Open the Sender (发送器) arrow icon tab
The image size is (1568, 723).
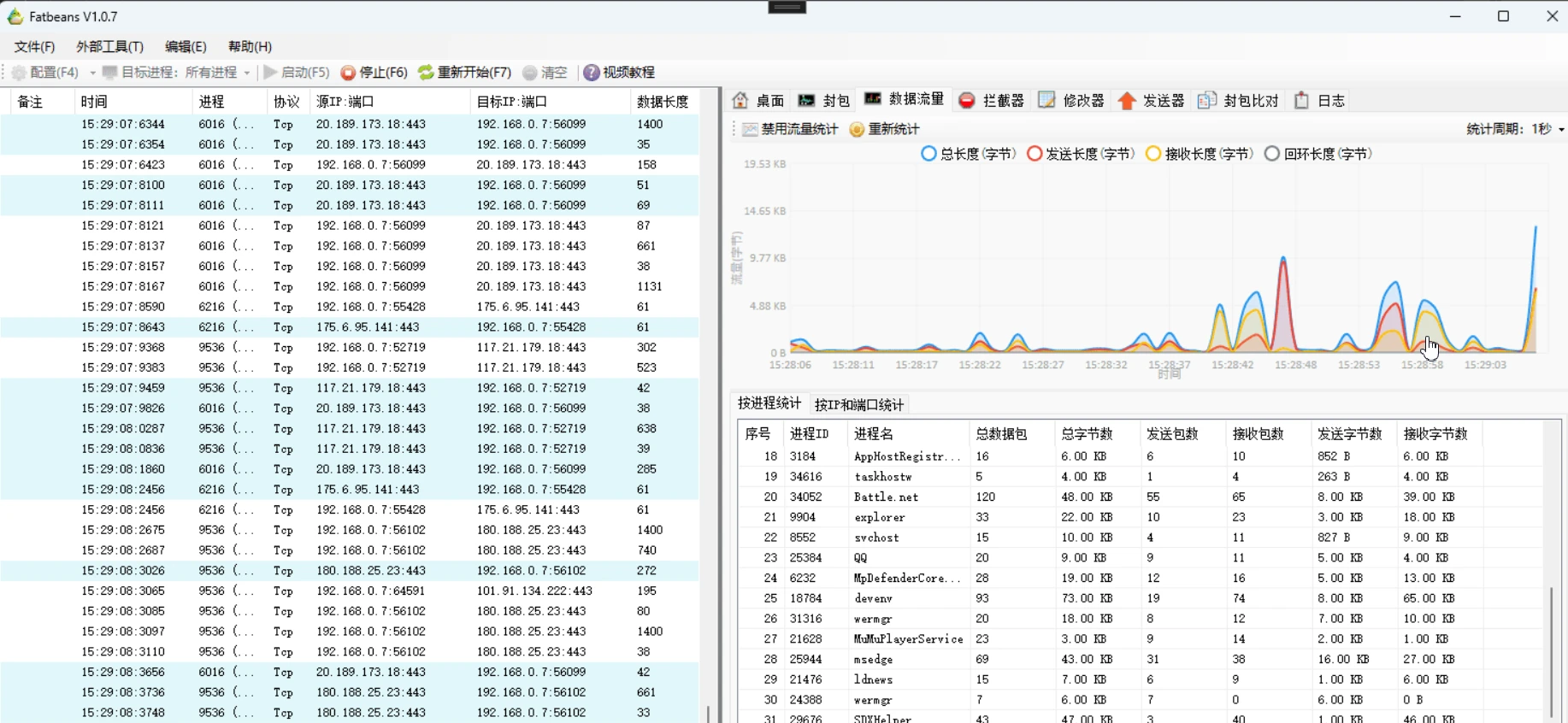(x=1127, y=101)
